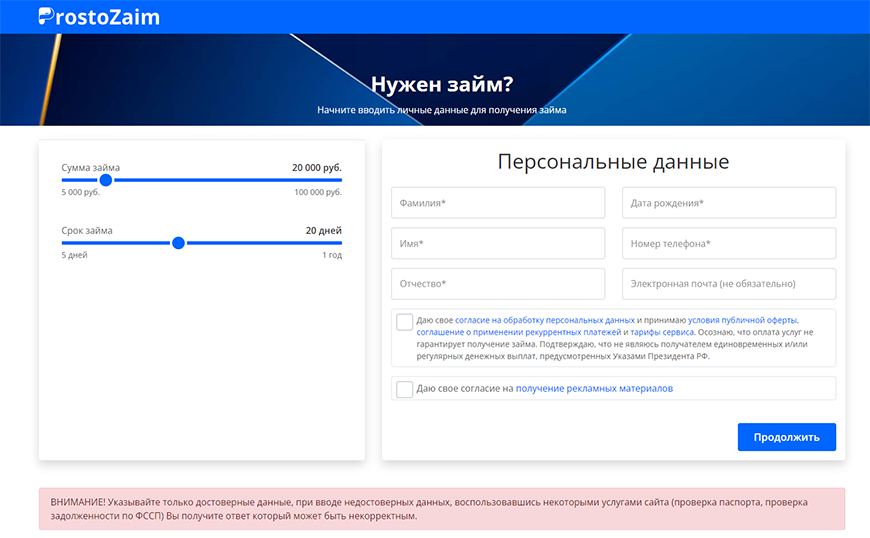Click the loan term slider handle

(x=178, y=243)
